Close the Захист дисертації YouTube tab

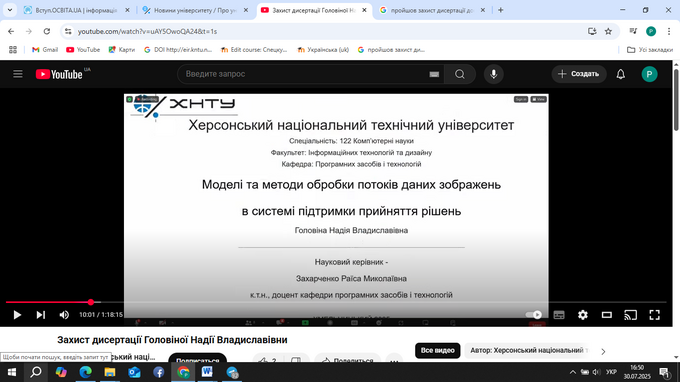[364, 10]
